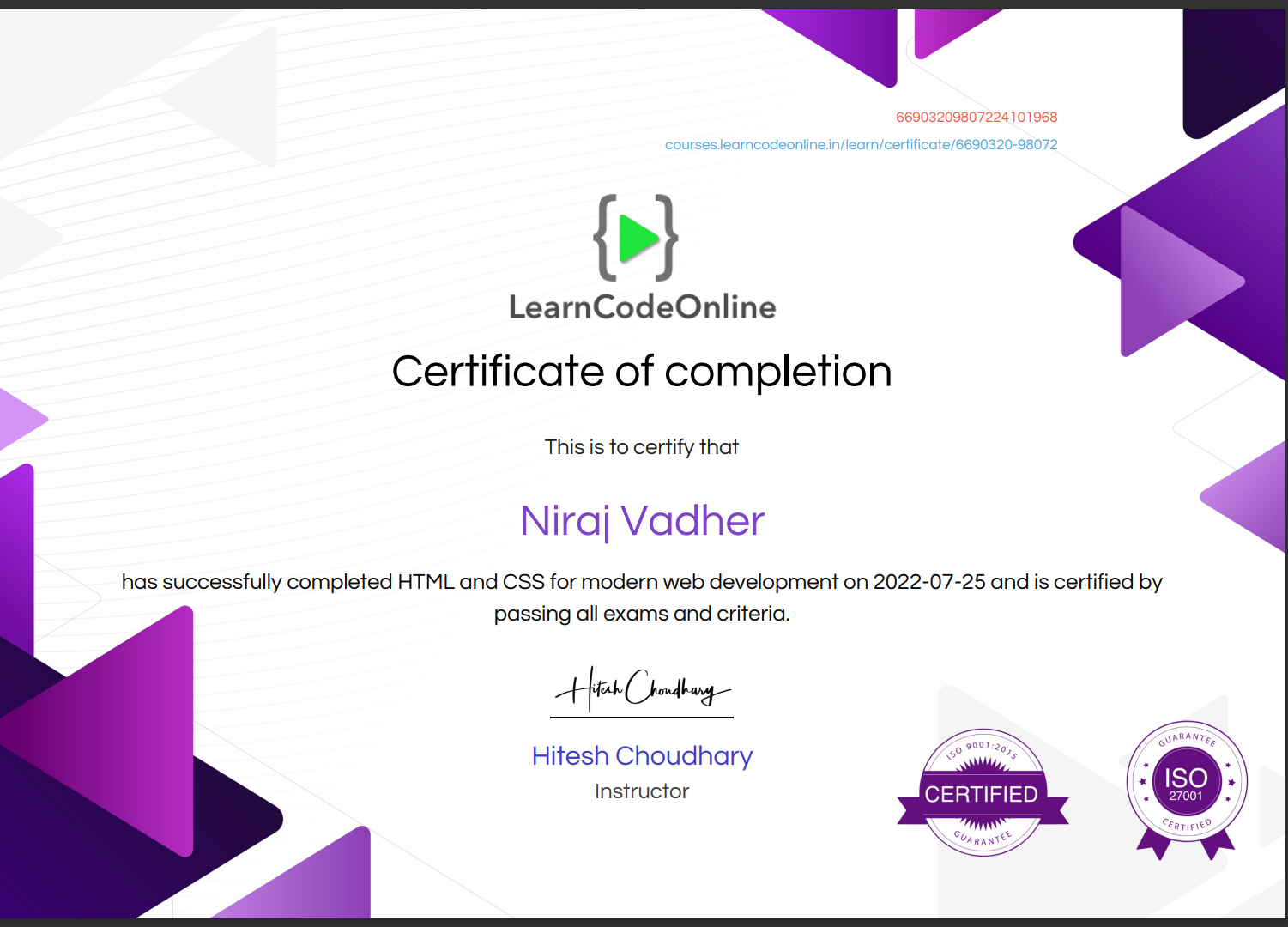Screen dimensions: 1288x927
Task: Click the ISO 27001 certified seal
Action: pos(1187,789)
